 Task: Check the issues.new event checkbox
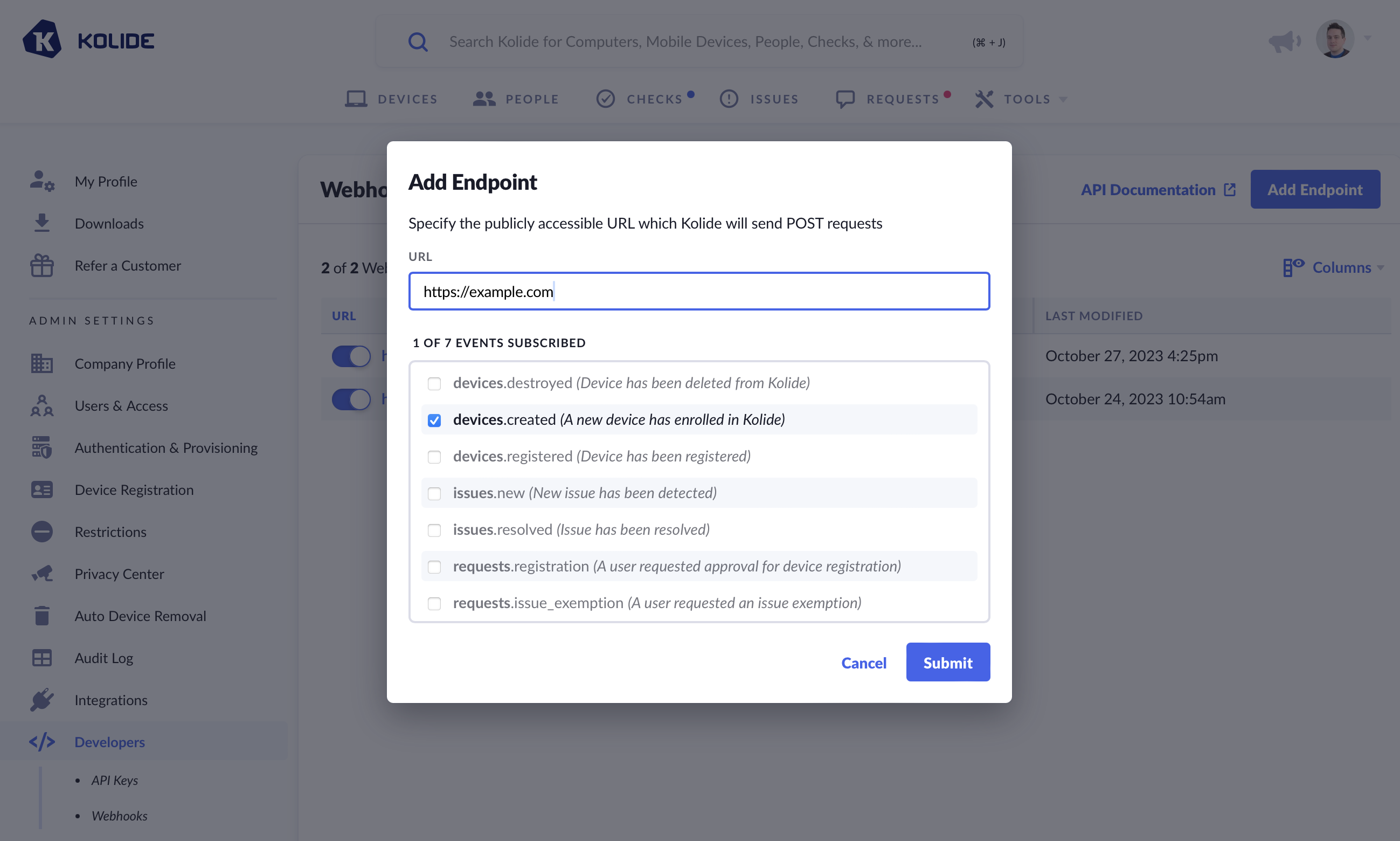[434, 494]
